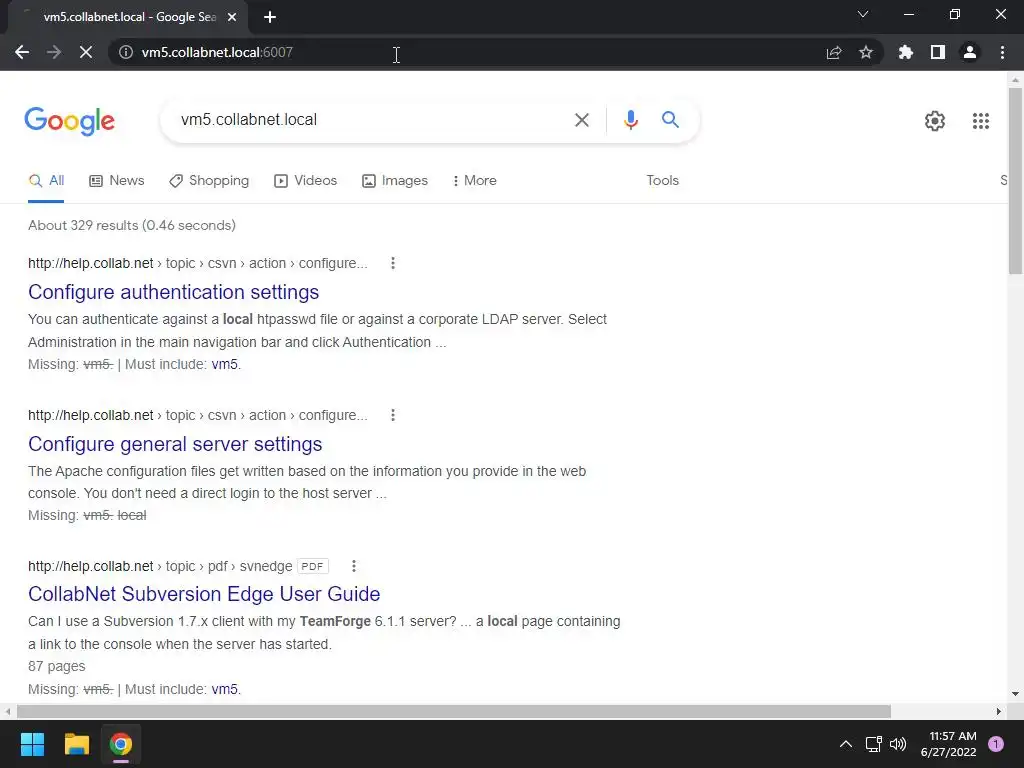The height and width of the screenshot is (768, 1024).
Task: Open Configure authentication settings result
Action: pos(173,292)
